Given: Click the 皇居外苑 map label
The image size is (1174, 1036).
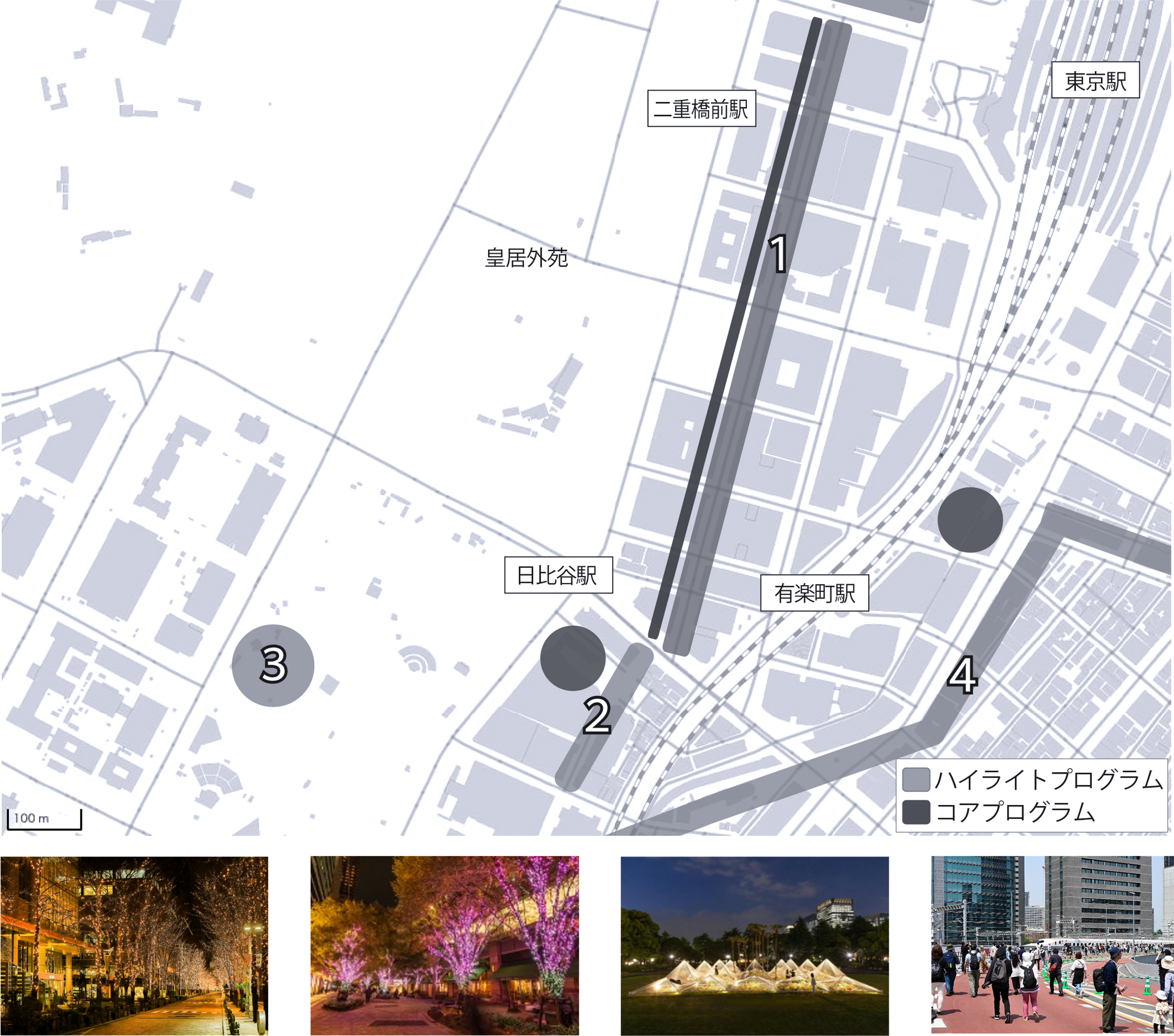Looking at the screenshot, I should click(526, 258).
